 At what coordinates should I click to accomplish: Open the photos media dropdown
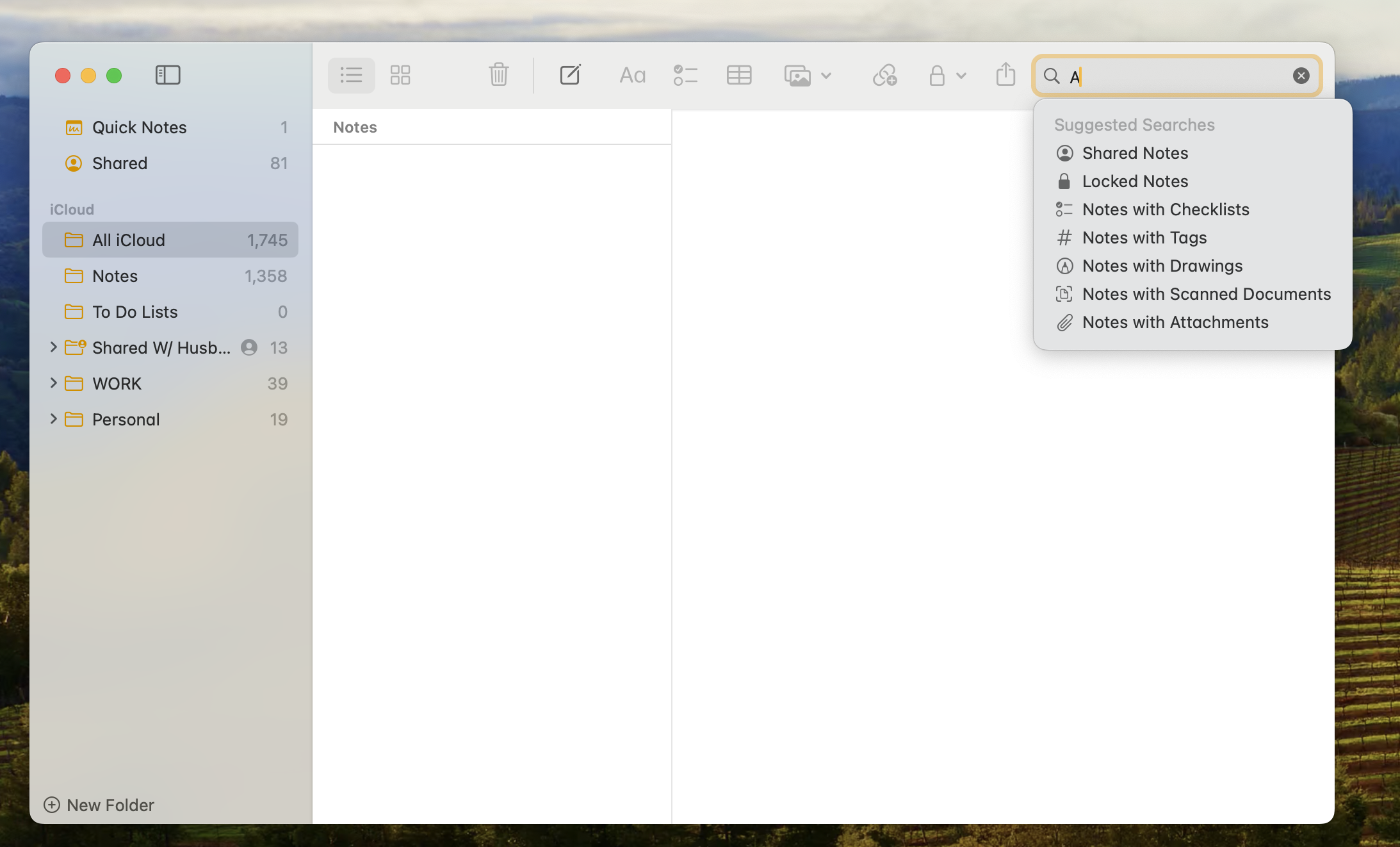pos(807,76)
